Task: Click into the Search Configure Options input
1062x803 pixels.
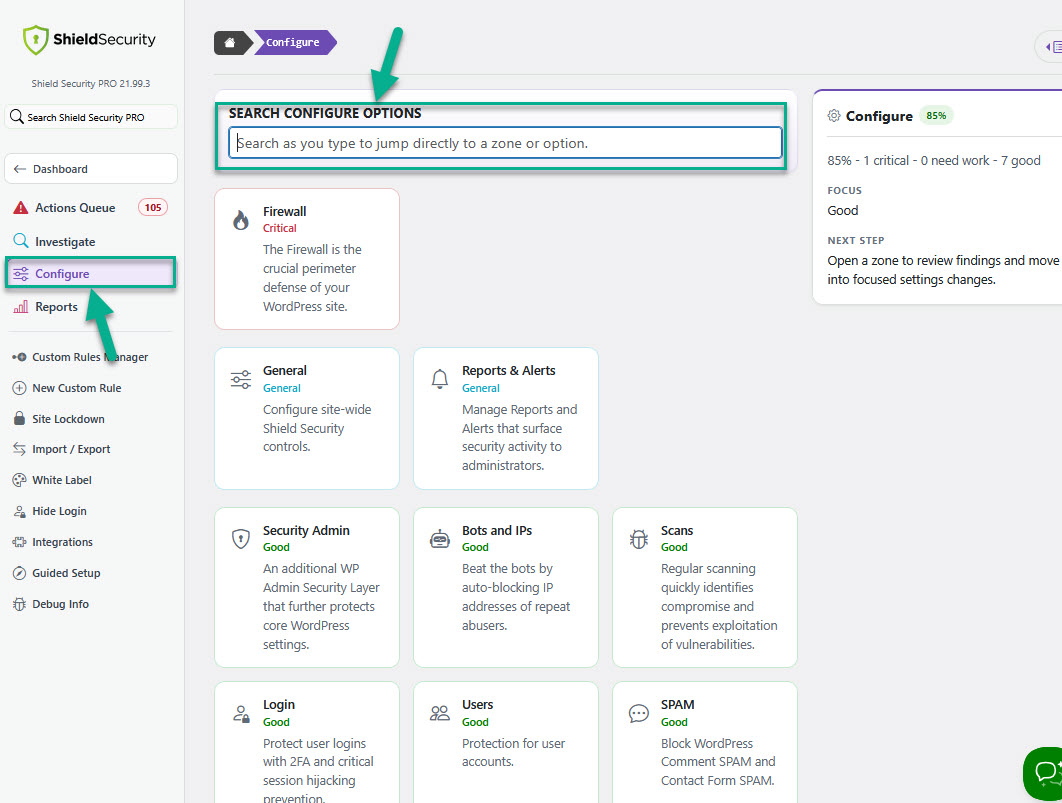Action: 505,143
